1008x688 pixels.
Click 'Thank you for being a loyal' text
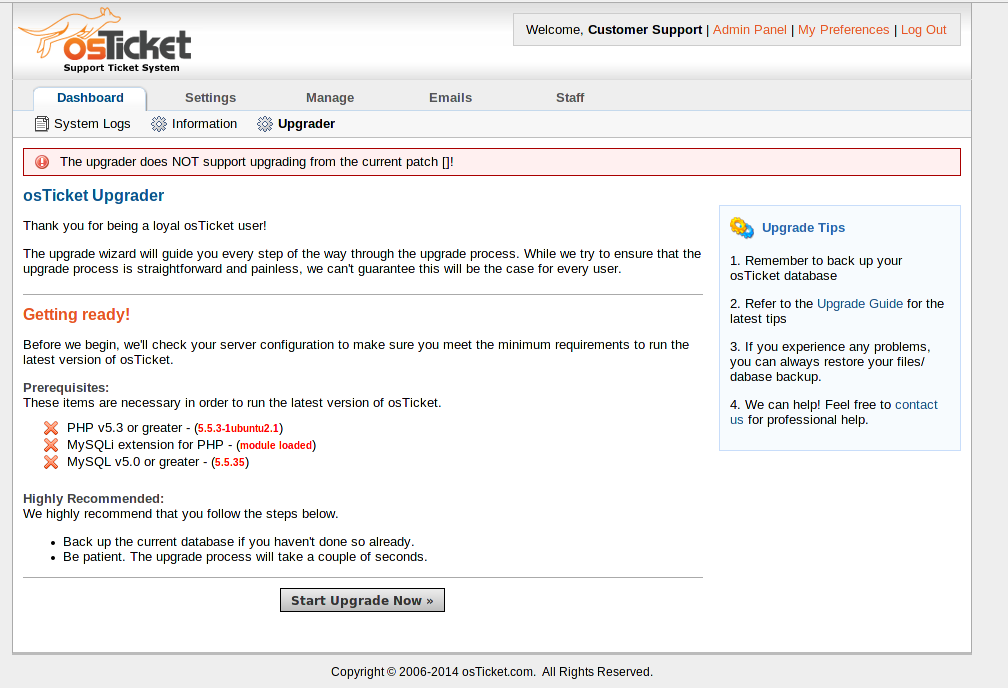point(145,226)
